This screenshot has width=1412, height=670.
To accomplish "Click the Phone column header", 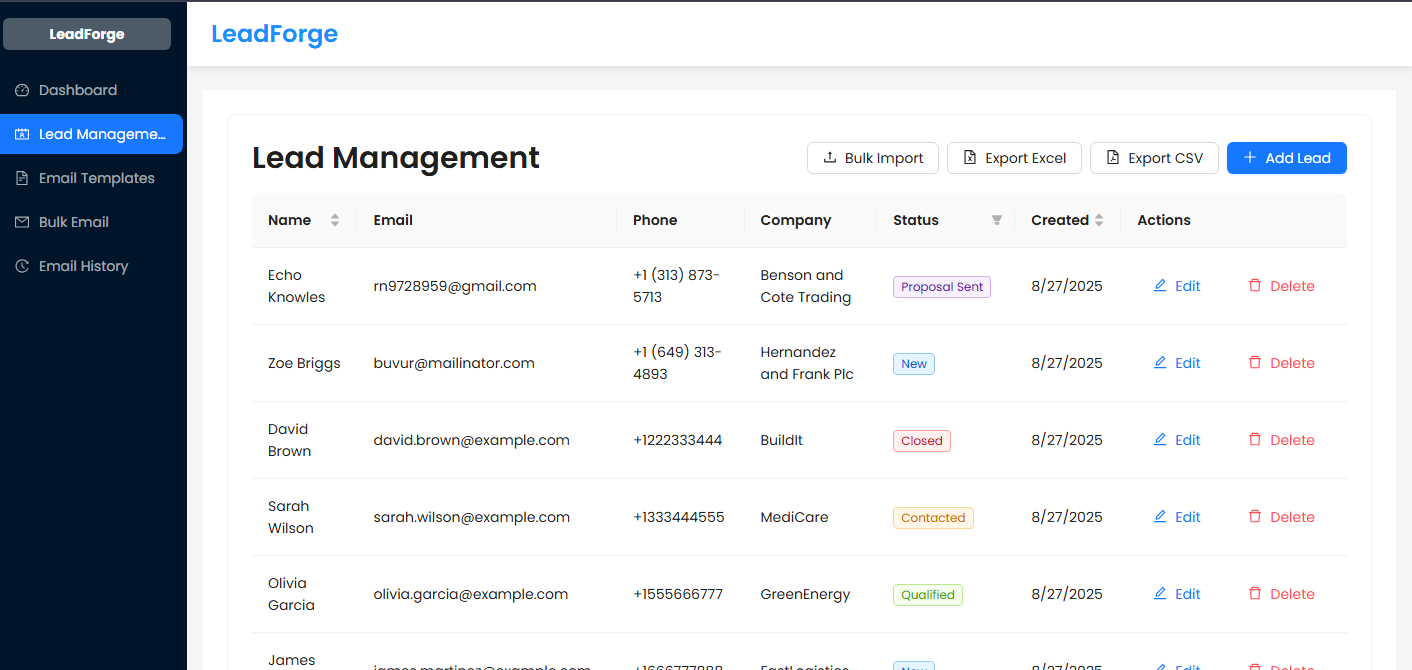I will click(681, 220).
